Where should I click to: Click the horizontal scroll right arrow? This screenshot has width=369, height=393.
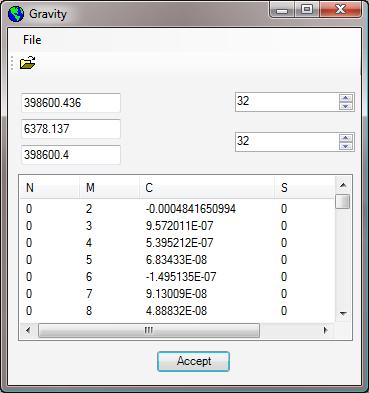click(x=326, y=330)
